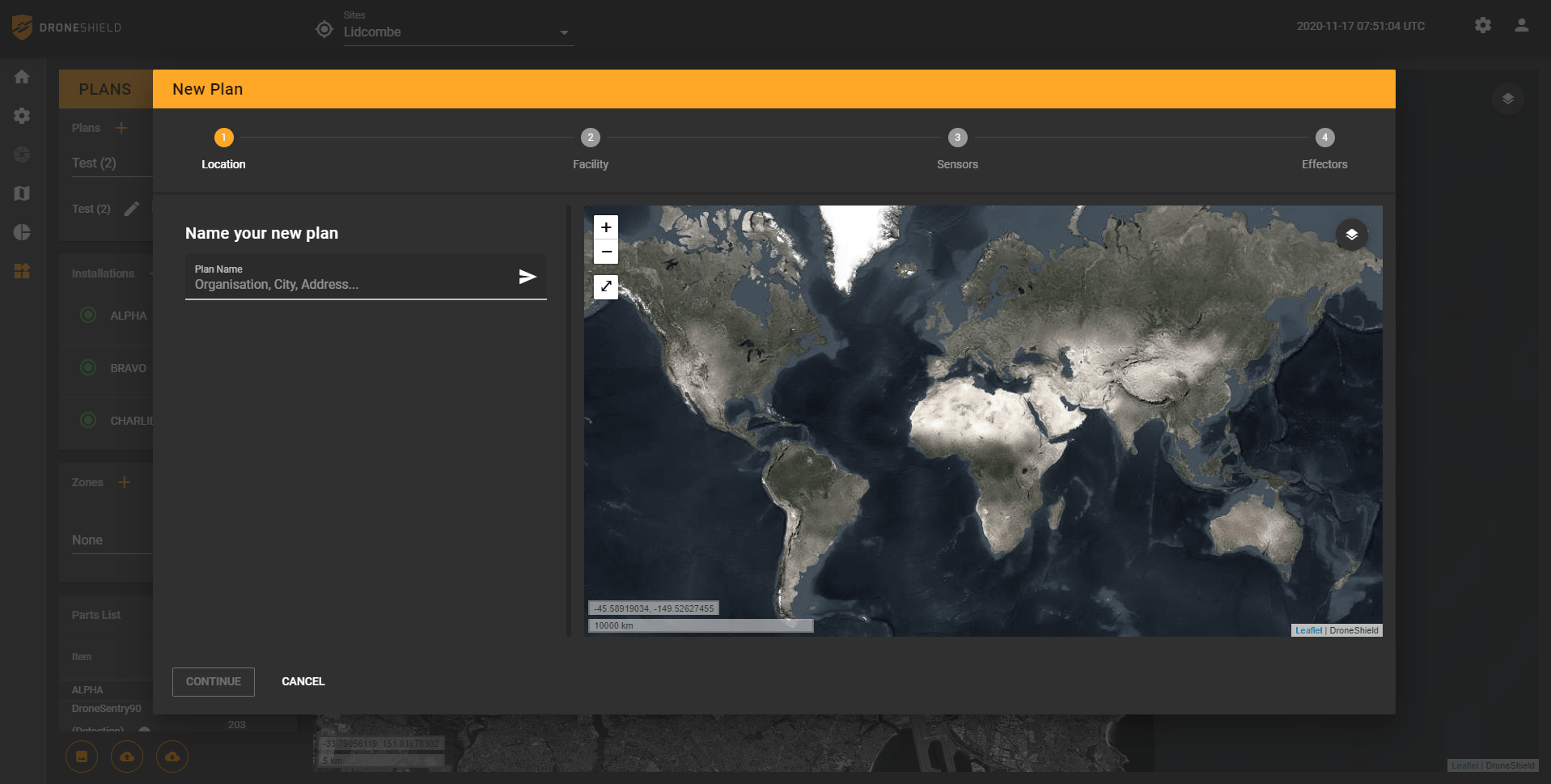Toggle the ALPHA installation status indicator

(88, 315)
